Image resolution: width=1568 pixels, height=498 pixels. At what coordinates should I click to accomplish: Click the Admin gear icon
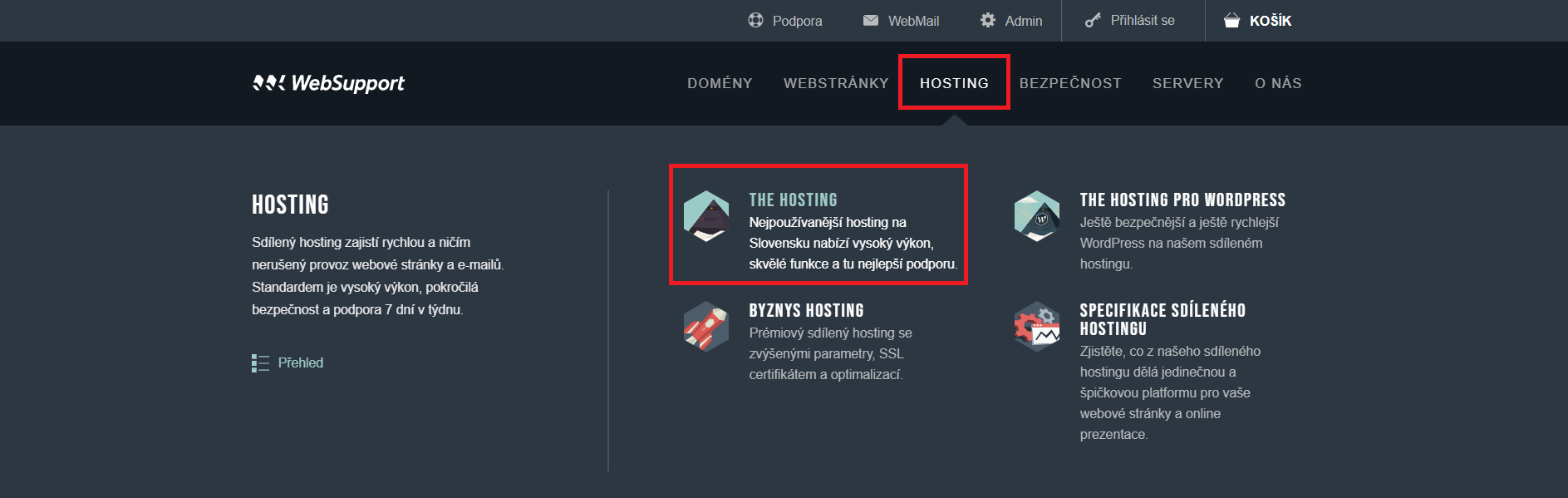pos(988,20)
